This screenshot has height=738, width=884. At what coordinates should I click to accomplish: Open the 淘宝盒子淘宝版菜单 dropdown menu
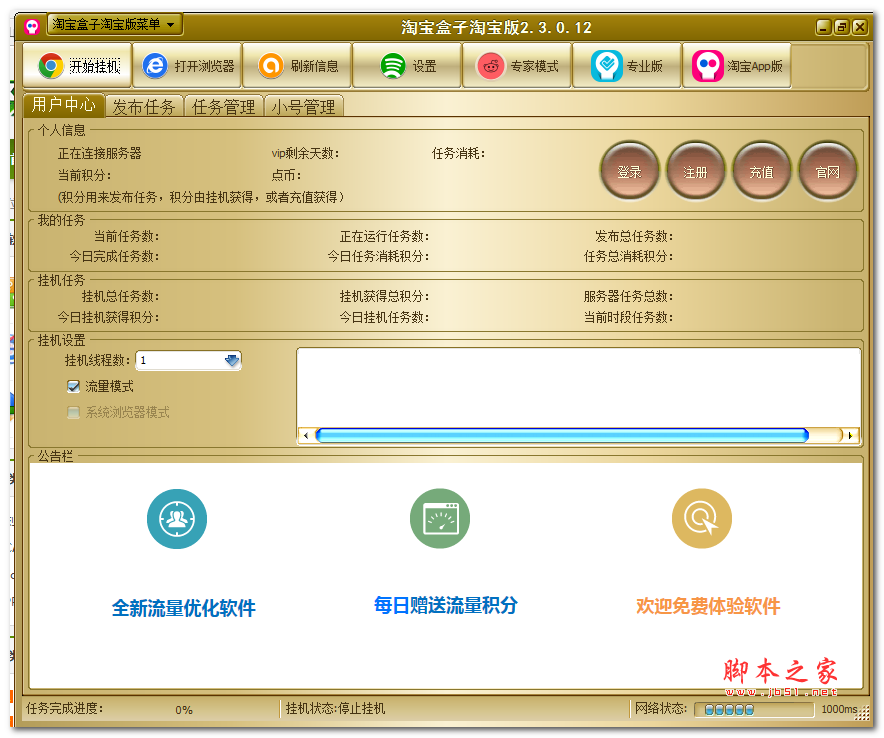[114, 24]
